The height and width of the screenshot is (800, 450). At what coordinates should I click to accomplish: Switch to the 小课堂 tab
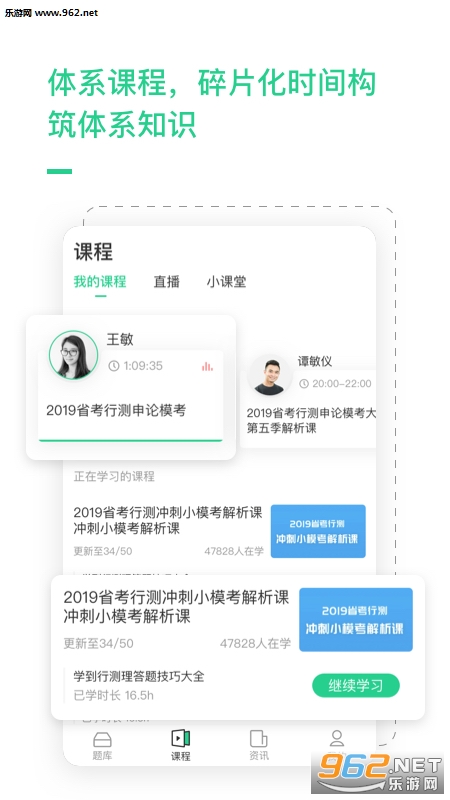(x=227, y=282)
